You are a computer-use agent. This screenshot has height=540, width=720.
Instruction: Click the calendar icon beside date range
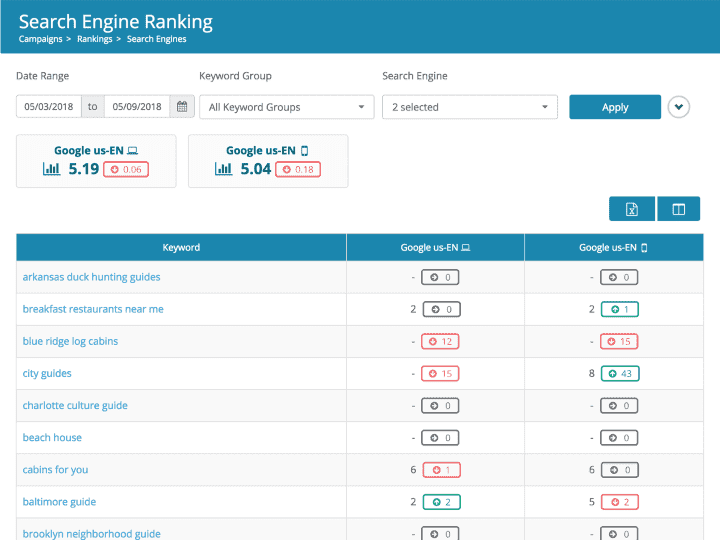click(x=182, y=107)
